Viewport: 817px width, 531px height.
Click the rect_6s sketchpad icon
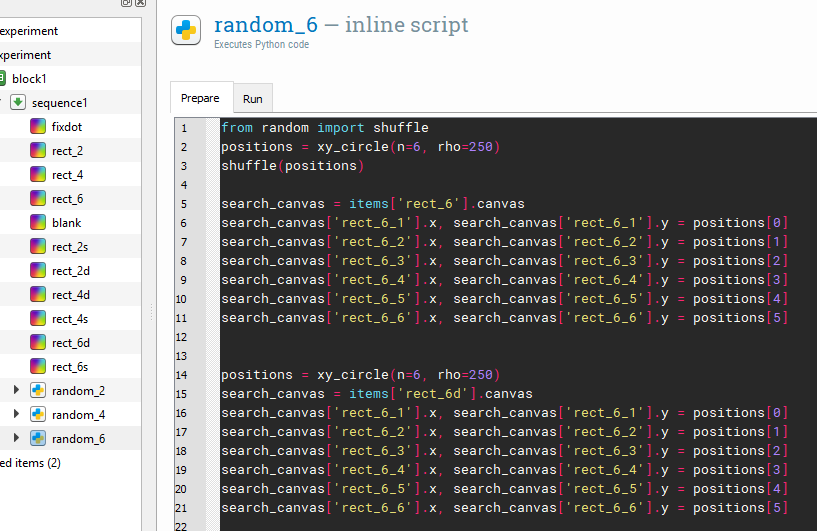[x=38, y=366]
